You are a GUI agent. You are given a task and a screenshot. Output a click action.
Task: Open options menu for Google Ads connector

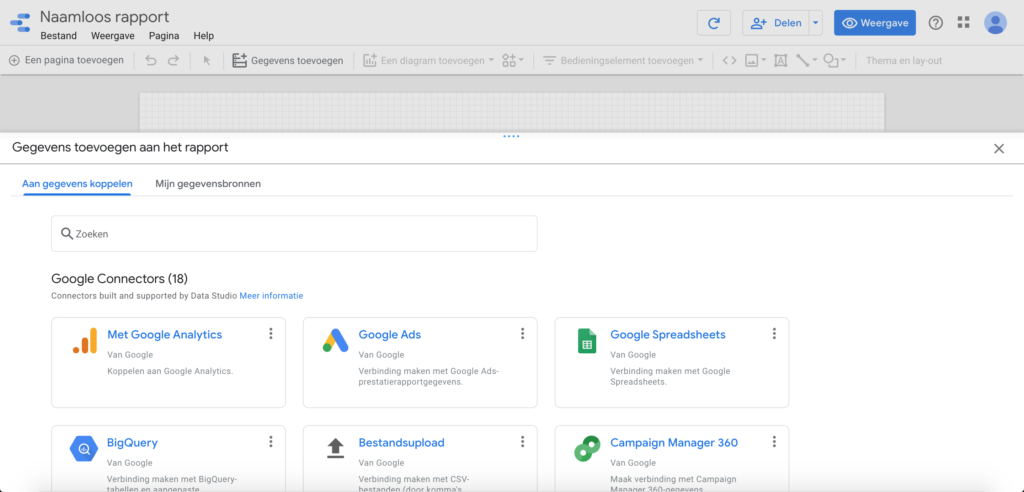[x=522, y=334]
